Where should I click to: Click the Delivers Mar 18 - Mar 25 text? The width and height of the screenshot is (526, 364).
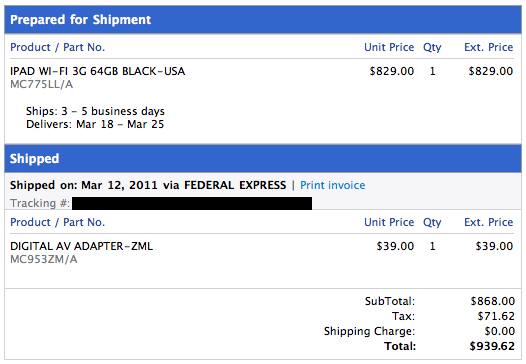(x=95, y=124)
